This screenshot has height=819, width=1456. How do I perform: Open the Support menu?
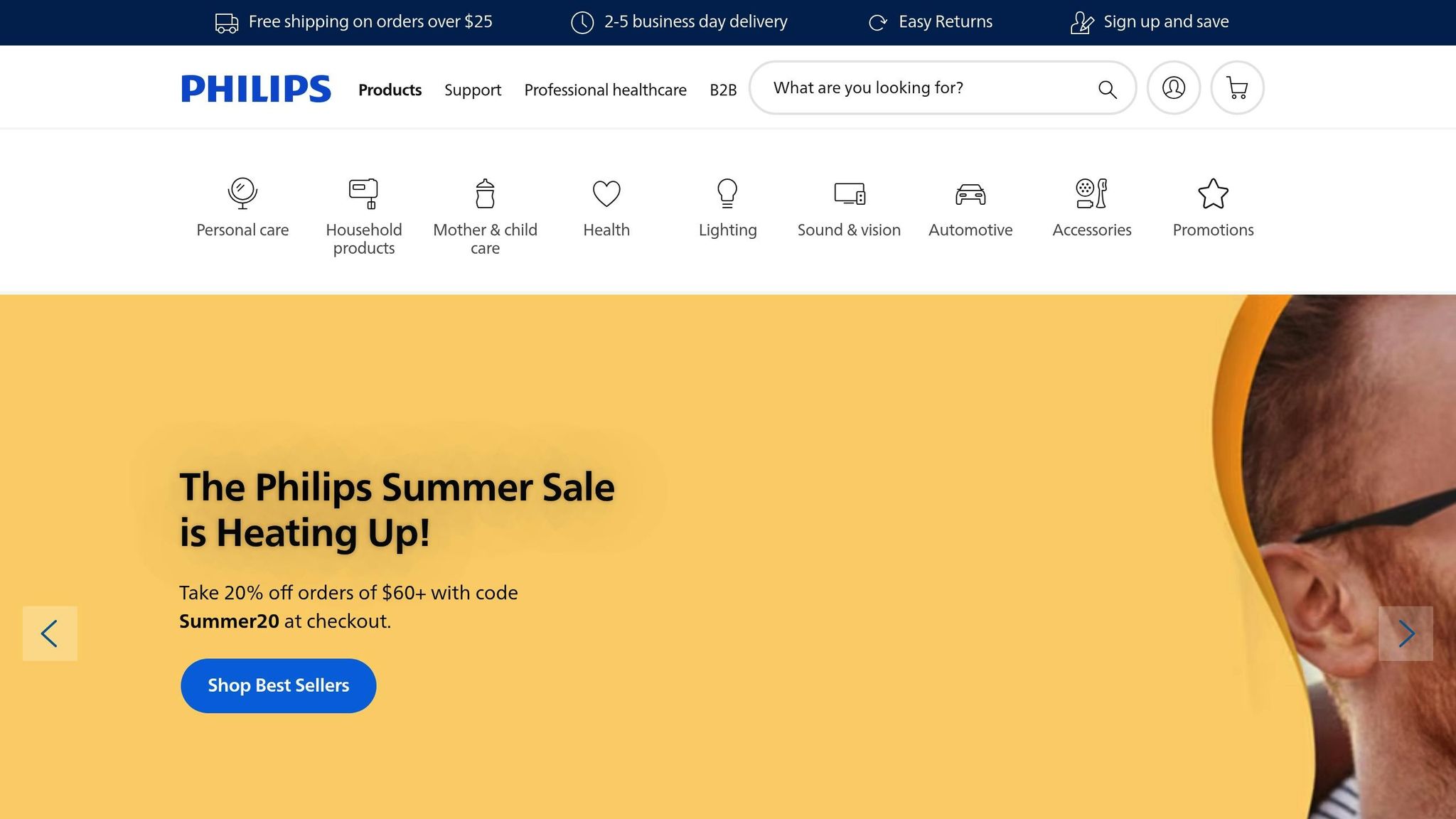click(473, 90)
